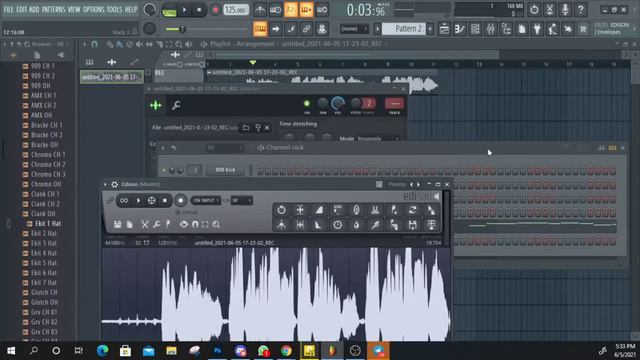
Task: Open the Pattern 2 selector
Action: click(x=404, y=29)
